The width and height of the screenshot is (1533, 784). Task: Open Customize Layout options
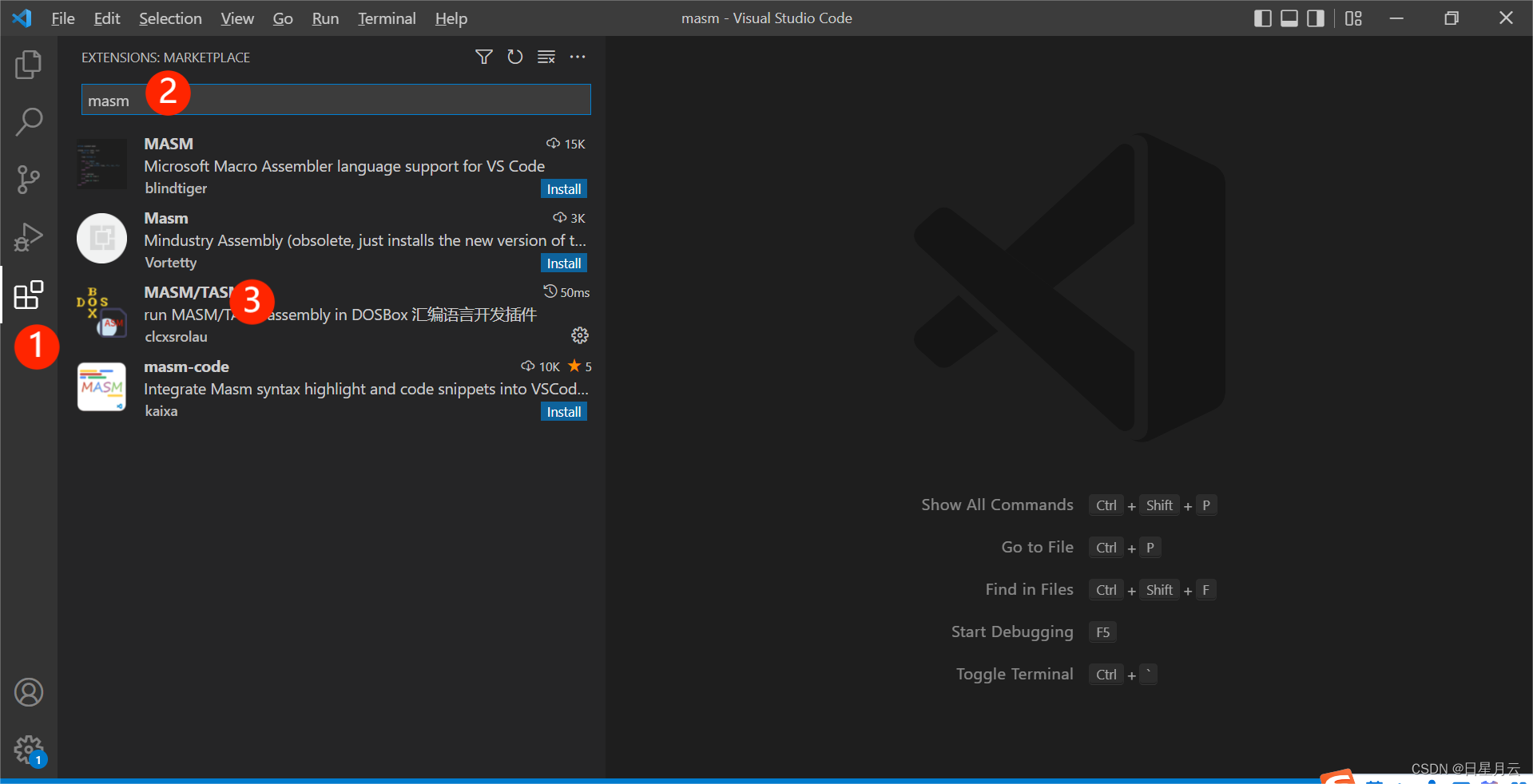click(1353, 18)
